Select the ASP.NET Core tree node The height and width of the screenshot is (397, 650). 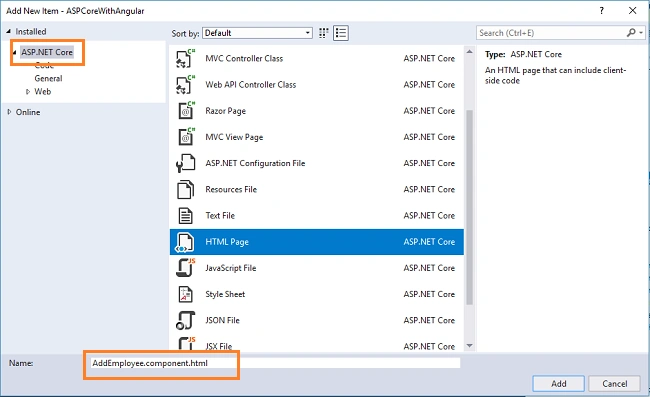(47, 52)
